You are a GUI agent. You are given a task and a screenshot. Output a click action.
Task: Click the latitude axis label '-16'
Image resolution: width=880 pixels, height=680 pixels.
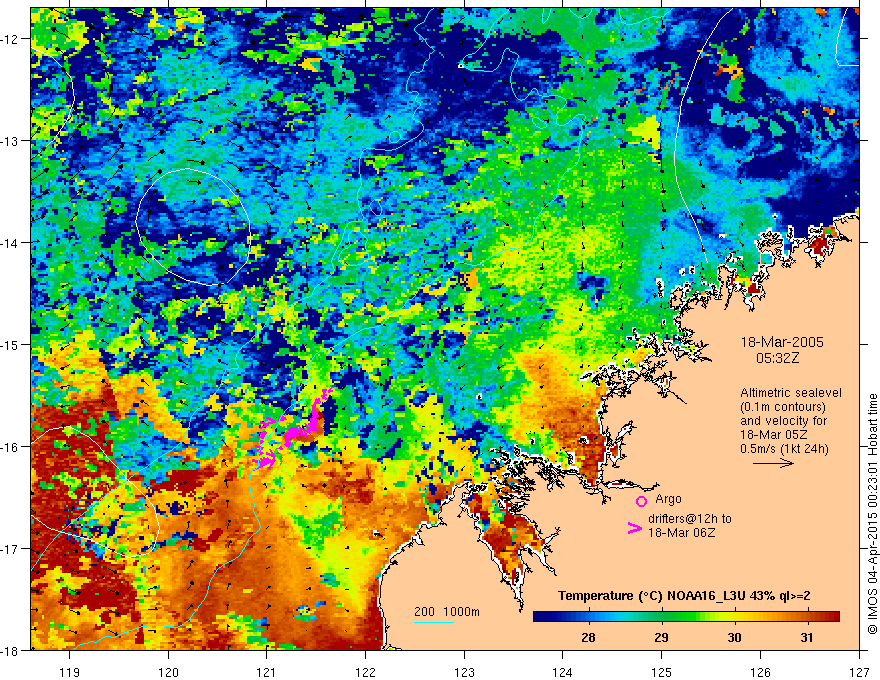tap(10, 447)
